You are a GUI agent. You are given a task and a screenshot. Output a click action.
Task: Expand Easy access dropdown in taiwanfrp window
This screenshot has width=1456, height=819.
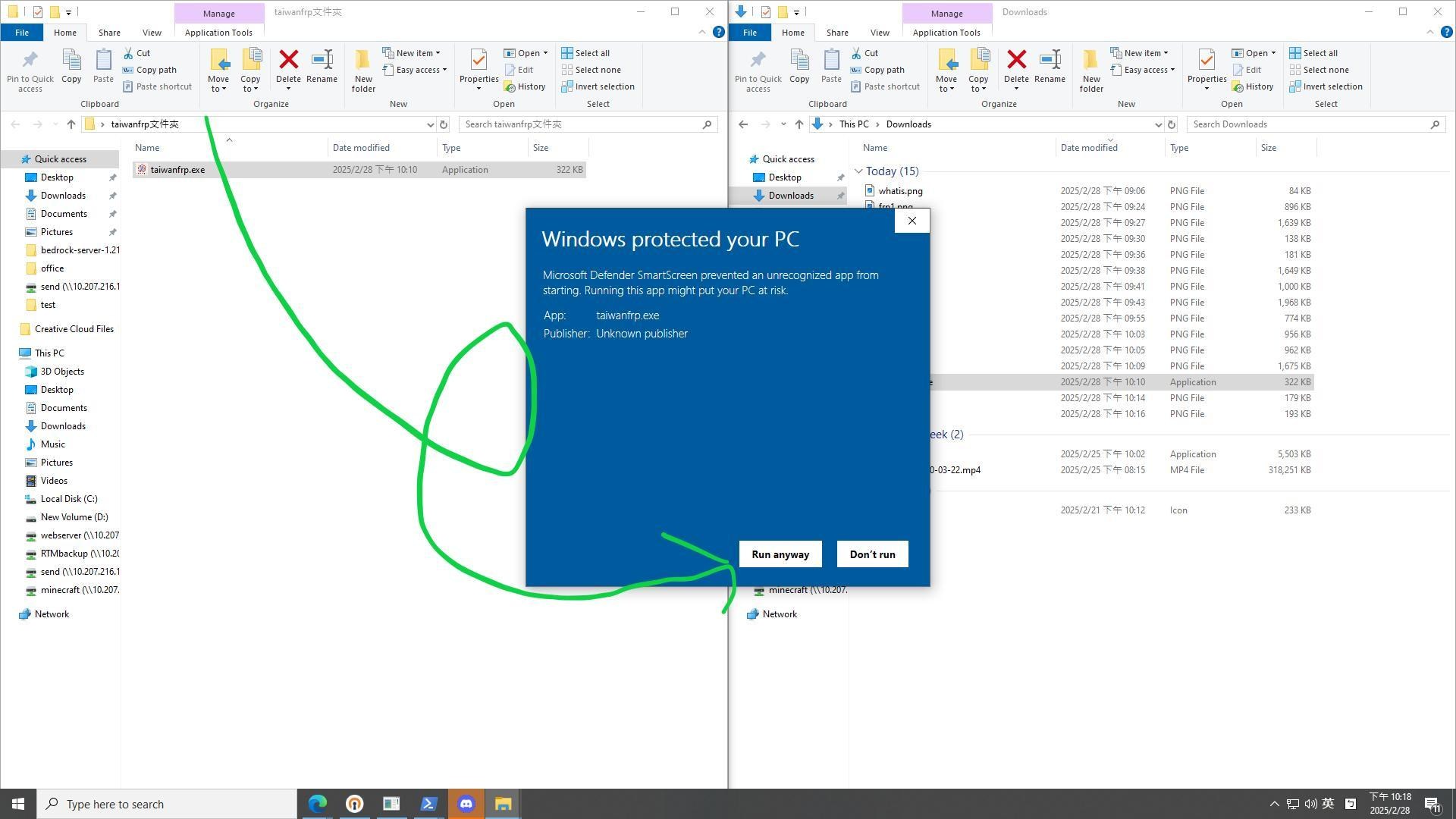click(x=414, y=70)
